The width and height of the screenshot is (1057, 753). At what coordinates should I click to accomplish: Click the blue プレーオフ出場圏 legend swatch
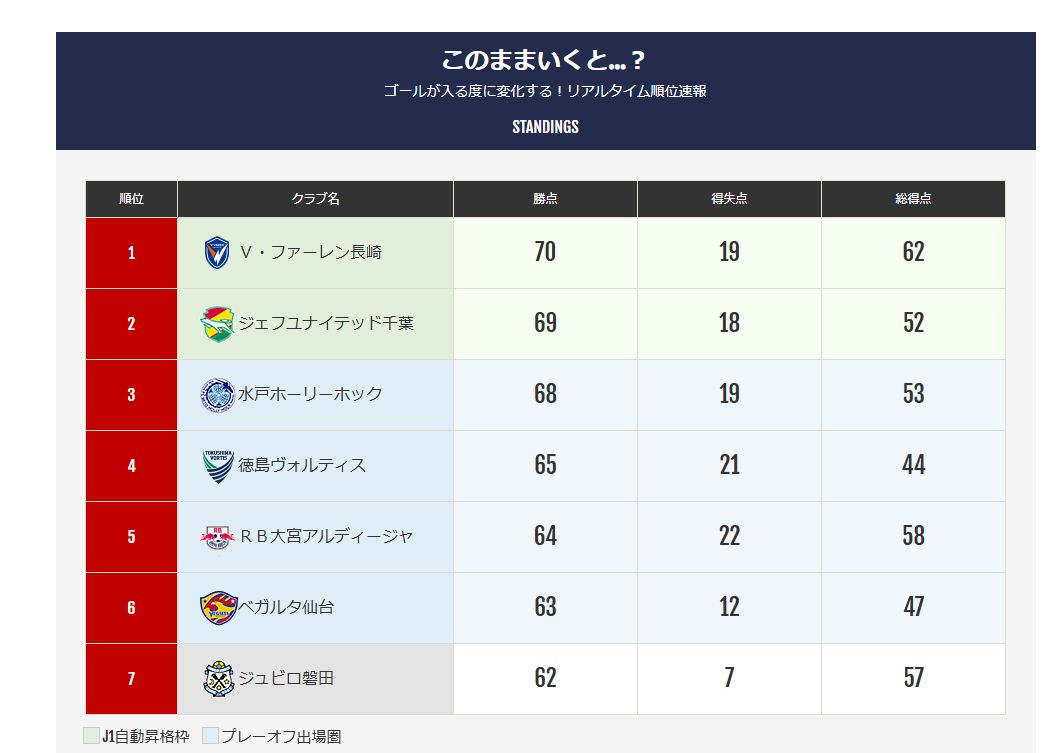210,736
